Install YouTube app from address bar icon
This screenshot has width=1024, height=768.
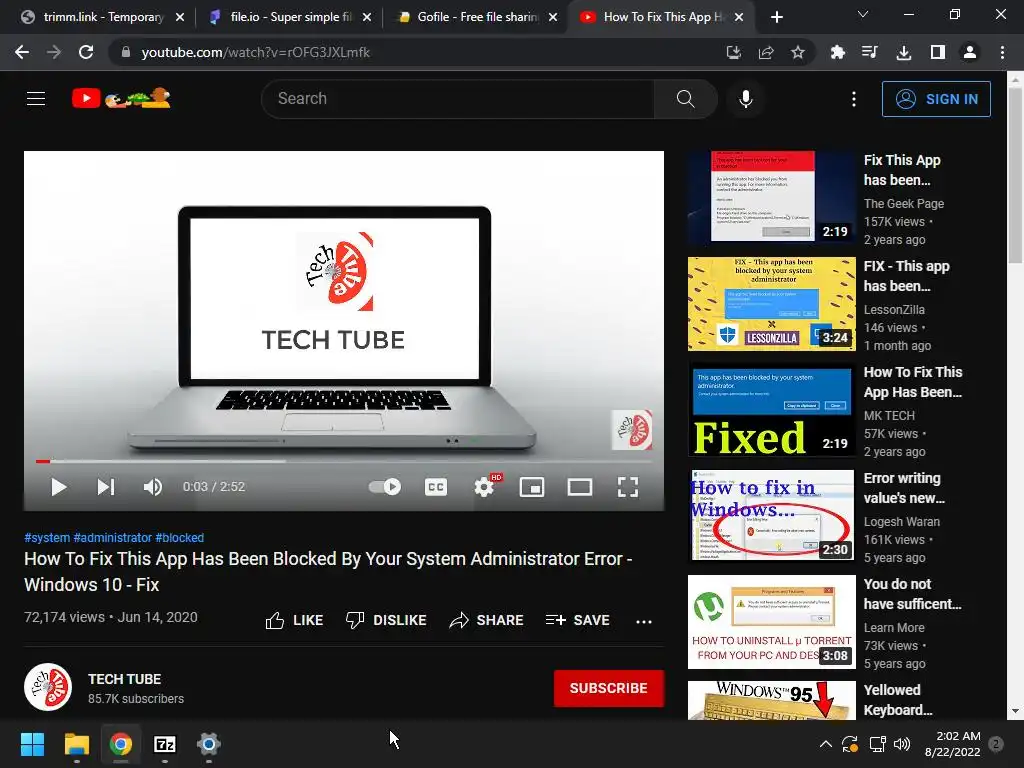point(733,52)
